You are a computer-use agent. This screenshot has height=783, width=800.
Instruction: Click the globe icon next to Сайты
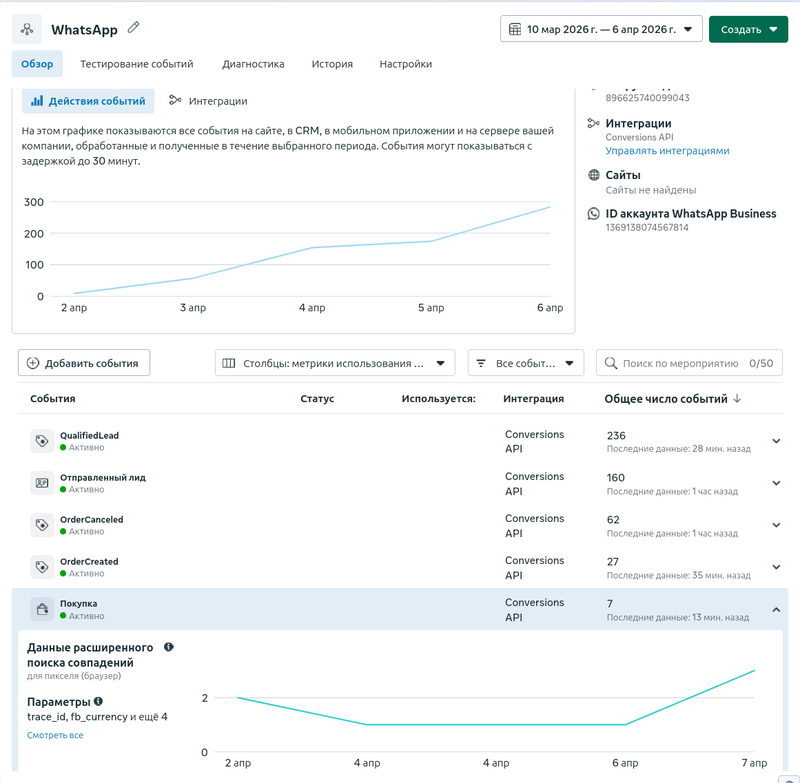[x=593, y=175]
